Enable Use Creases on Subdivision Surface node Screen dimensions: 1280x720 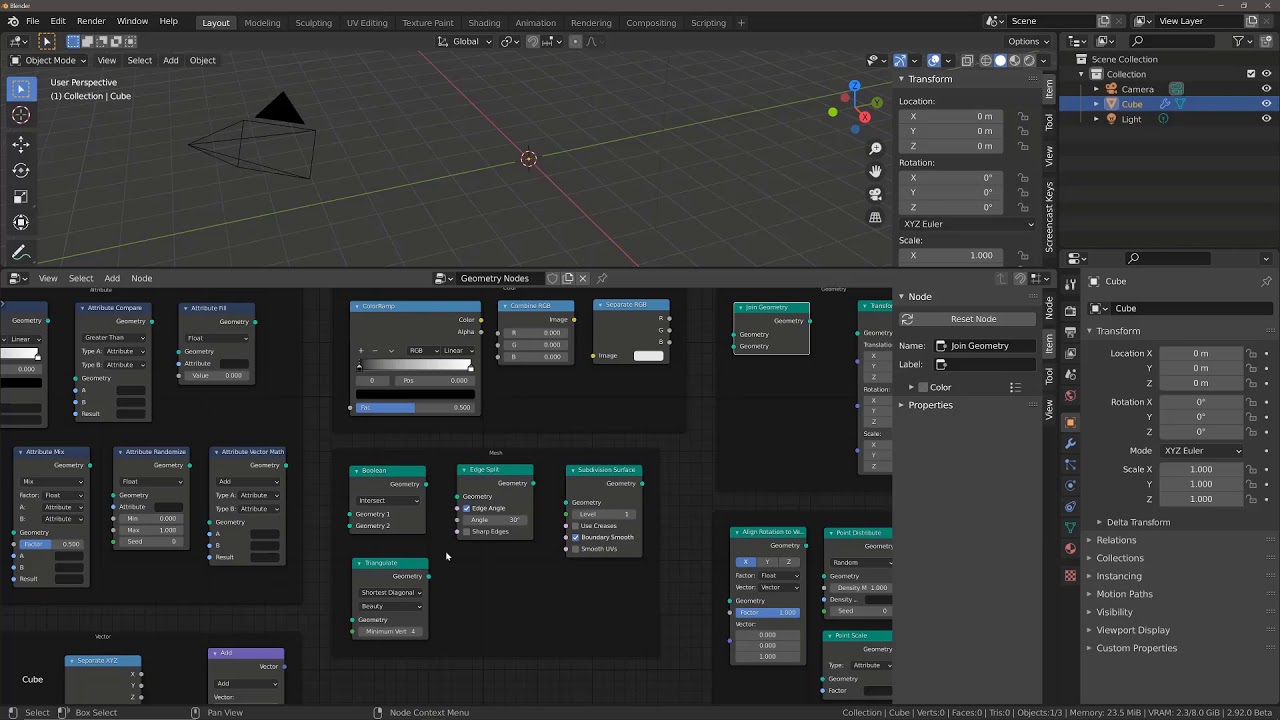[x=576, y=524]
